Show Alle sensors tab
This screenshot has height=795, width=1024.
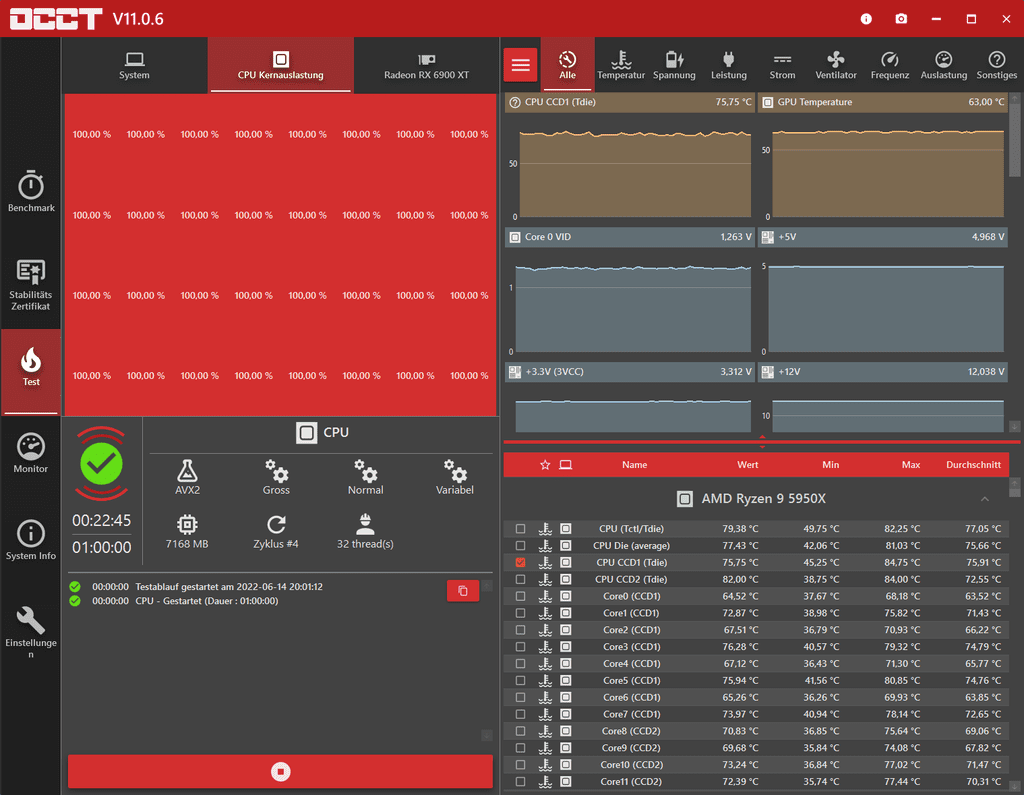pyautogui.click(x=568, y=65)
